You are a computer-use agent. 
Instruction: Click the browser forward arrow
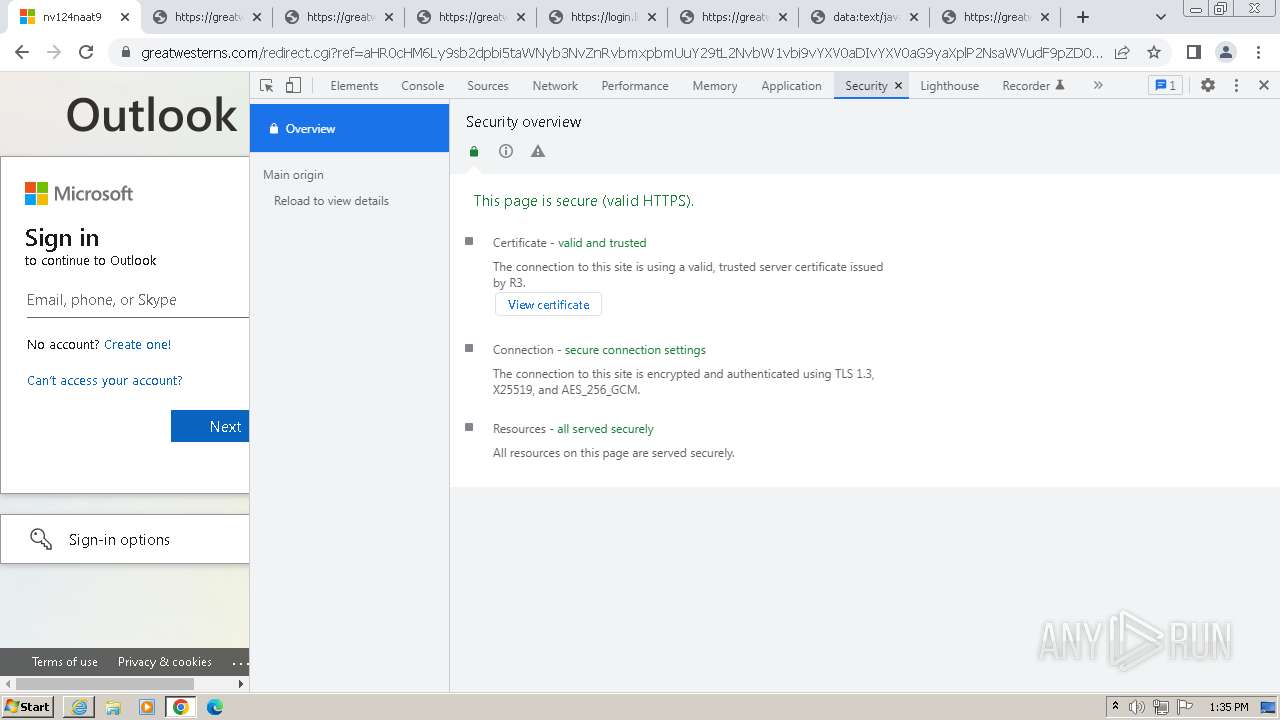point(54,53)
